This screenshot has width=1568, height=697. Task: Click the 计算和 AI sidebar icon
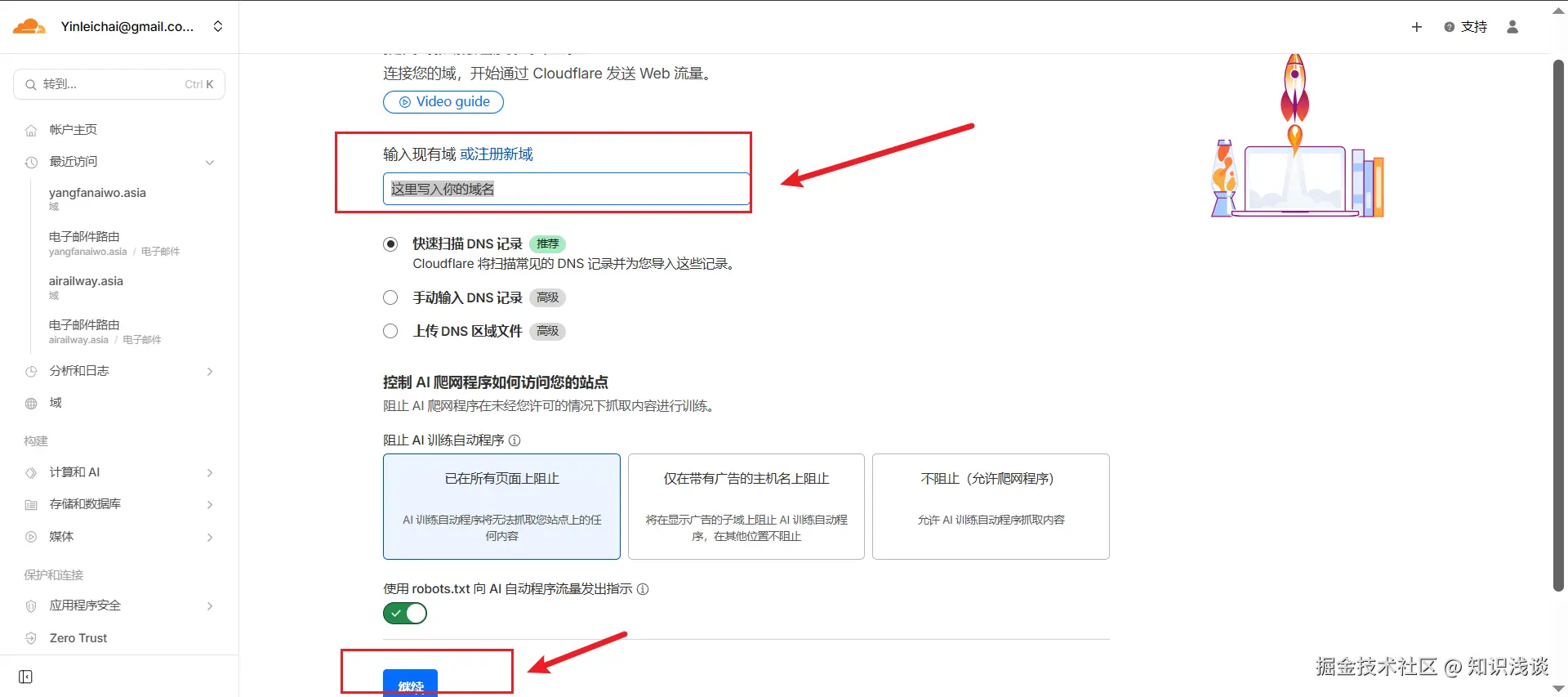[31, 472]
